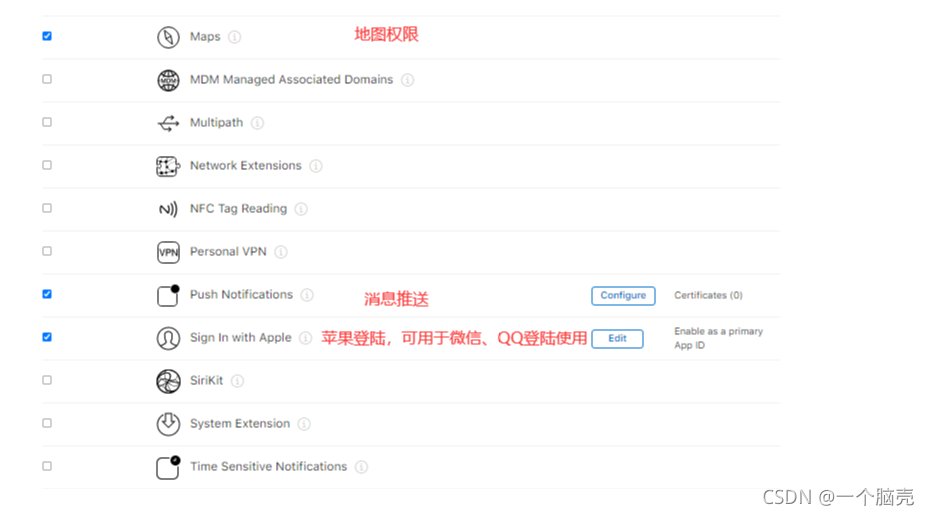The width and height of the screenshot is (929, 515).
Task: Open info icon beside SiriKit
Action: pos(237,380)
